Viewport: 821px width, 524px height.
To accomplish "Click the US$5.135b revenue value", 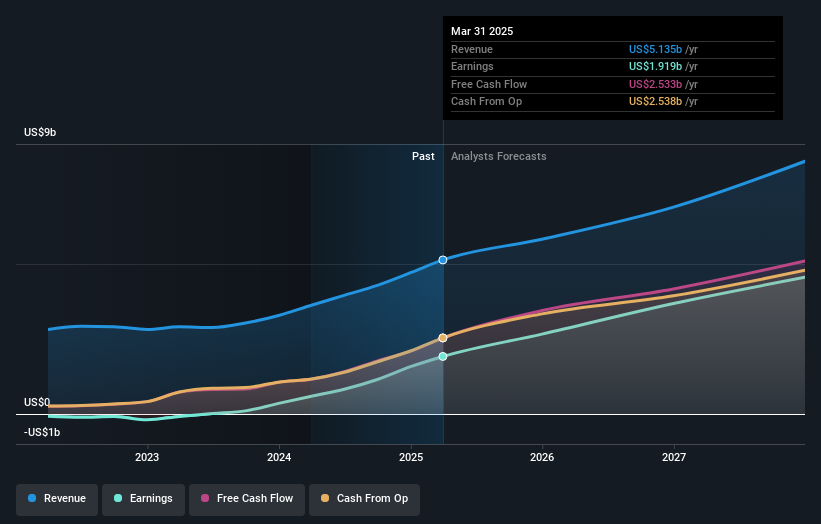I will 656,49.
